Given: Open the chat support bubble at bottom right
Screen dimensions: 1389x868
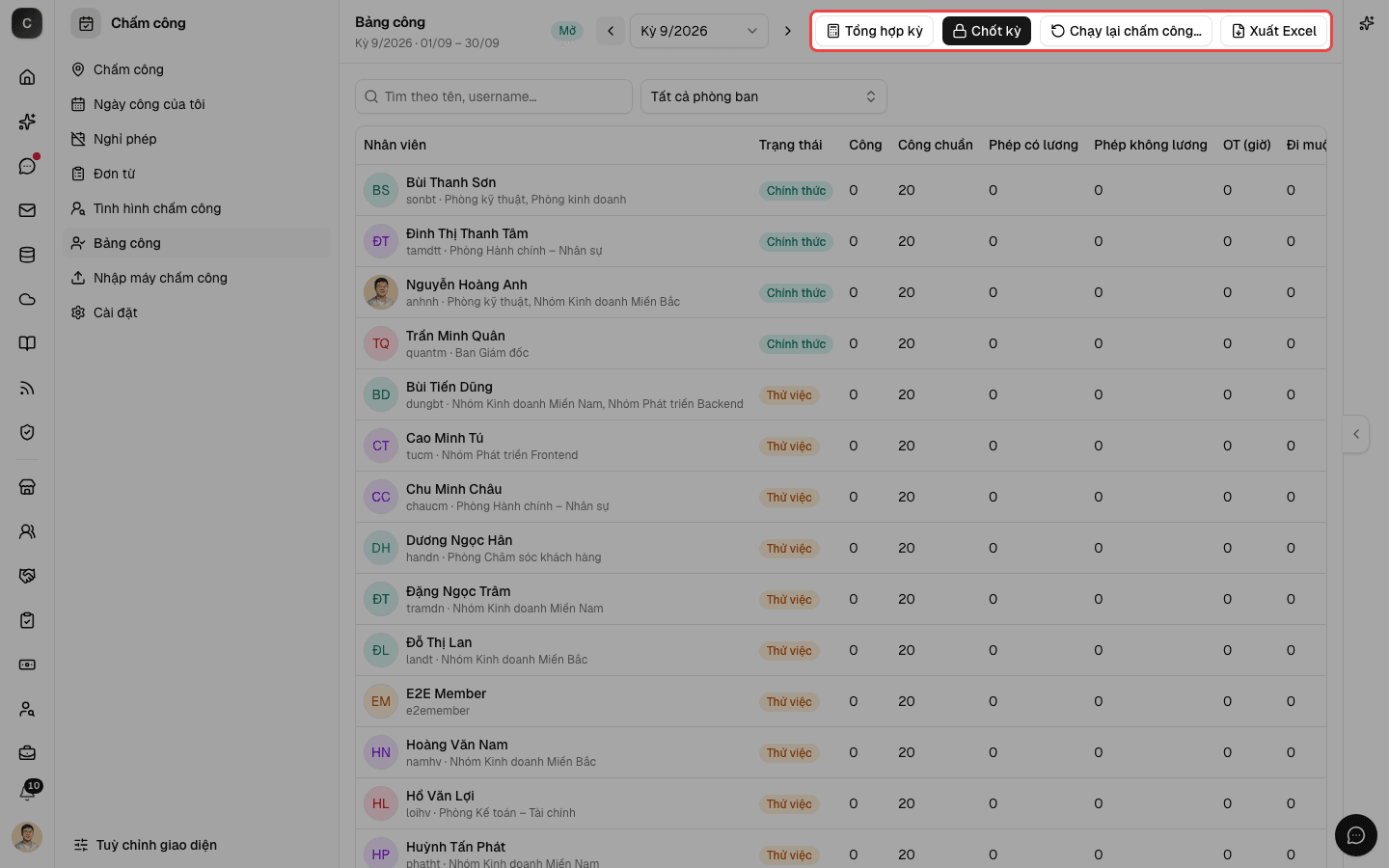Looking at the screenshot, I should tap(1355, 835).
